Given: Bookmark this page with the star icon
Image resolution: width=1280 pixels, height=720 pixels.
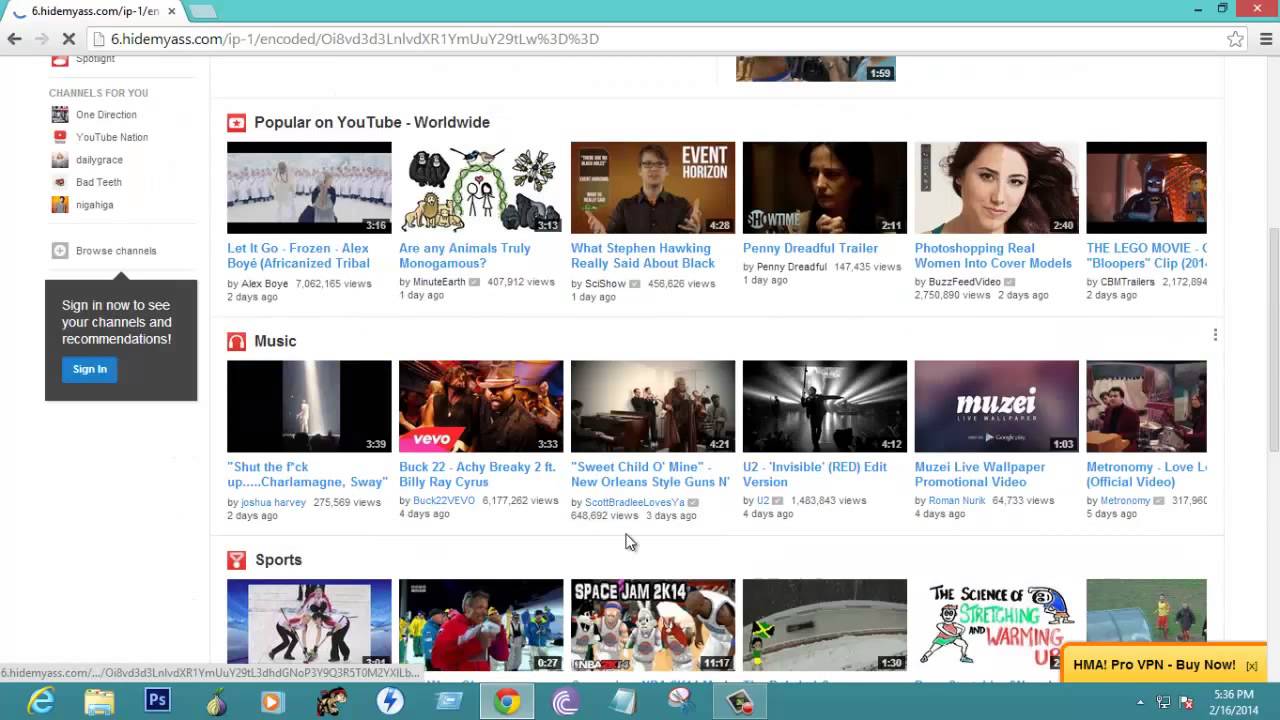Looking at the screenshot, I should pos(1236,39).
